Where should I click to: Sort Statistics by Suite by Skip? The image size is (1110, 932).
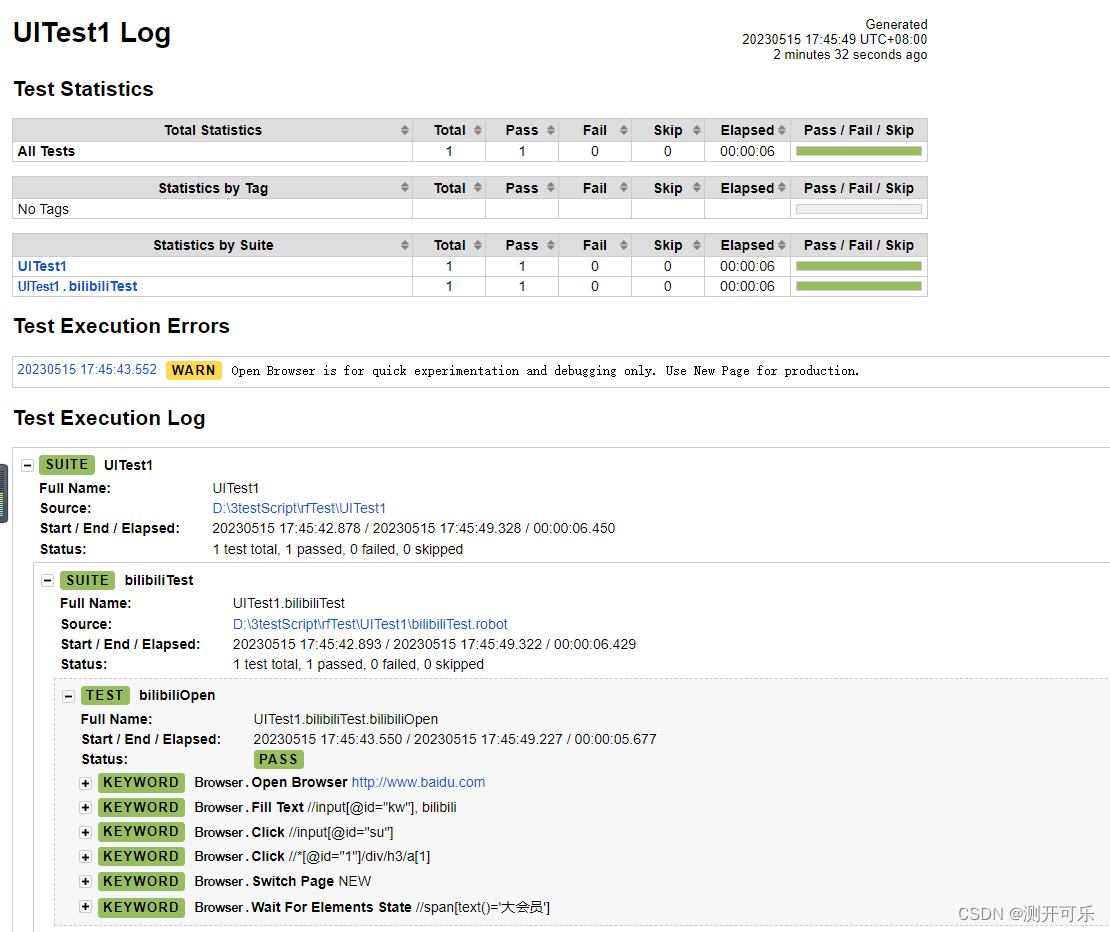point(697,245)
